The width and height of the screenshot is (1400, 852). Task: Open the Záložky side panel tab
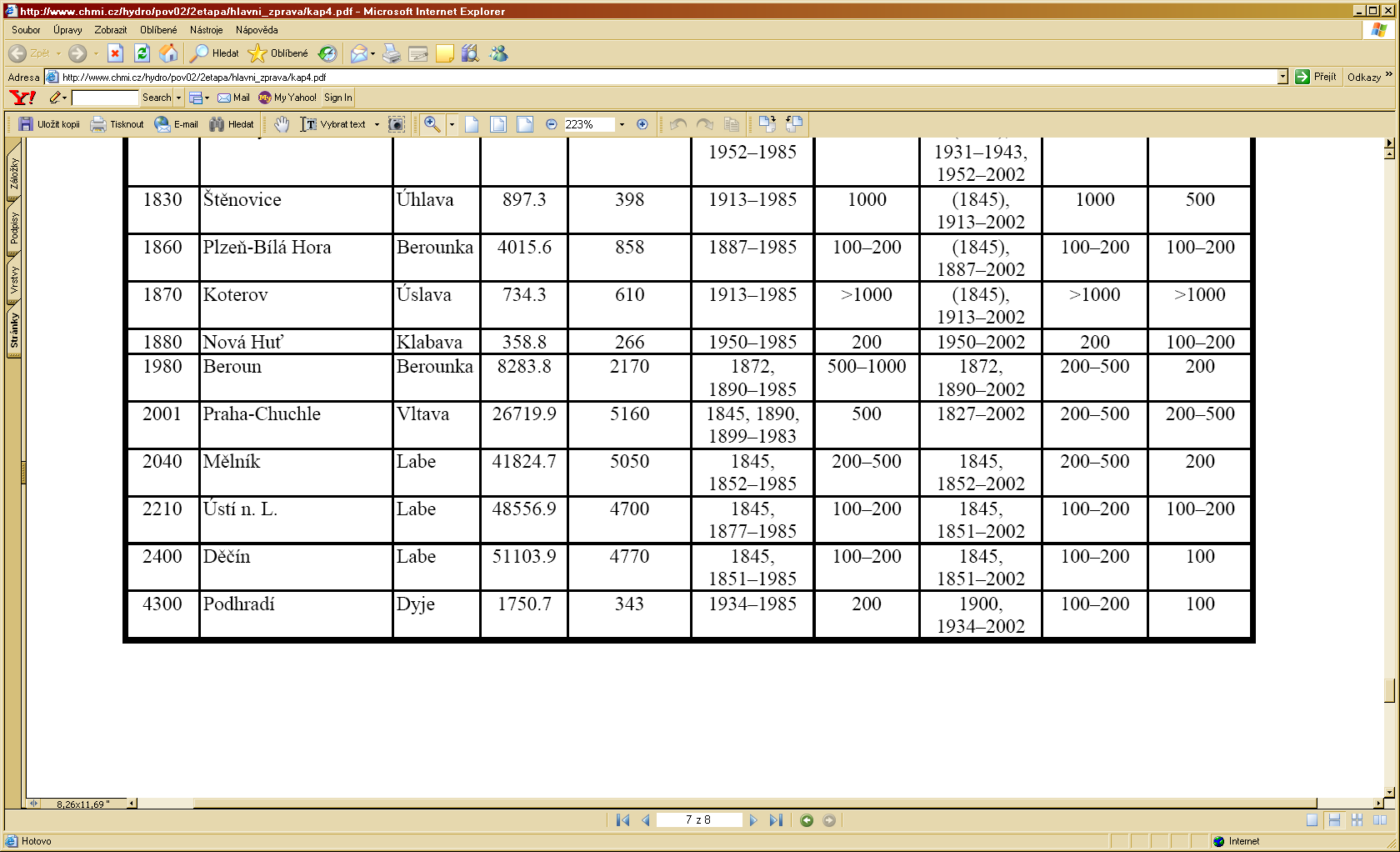pos(14,173)
